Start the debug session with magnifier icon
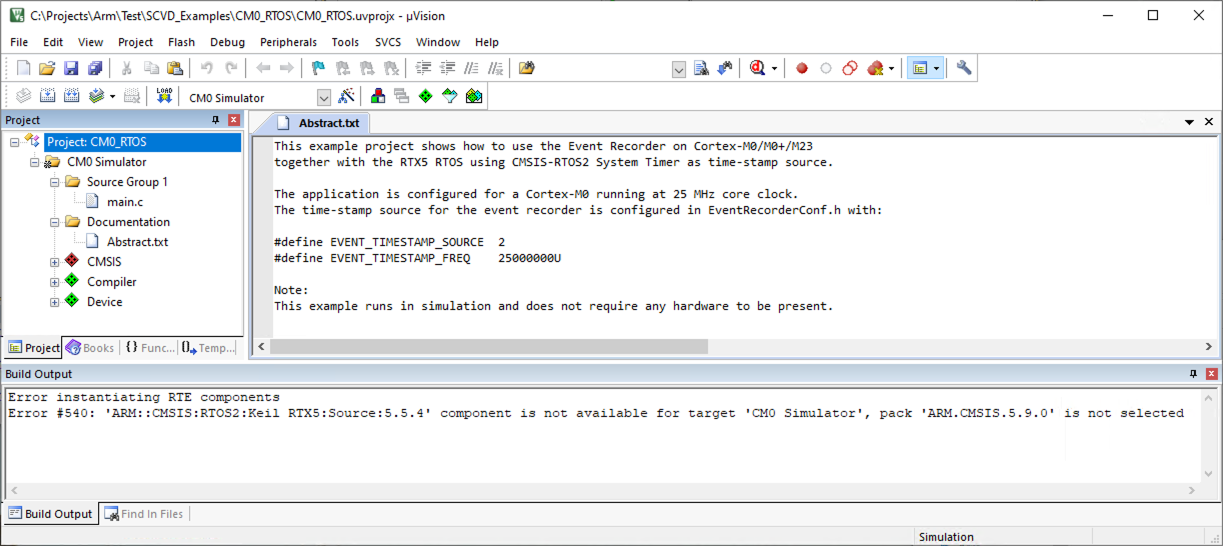This screenshot has height=546, width=1223. point(757,68)
